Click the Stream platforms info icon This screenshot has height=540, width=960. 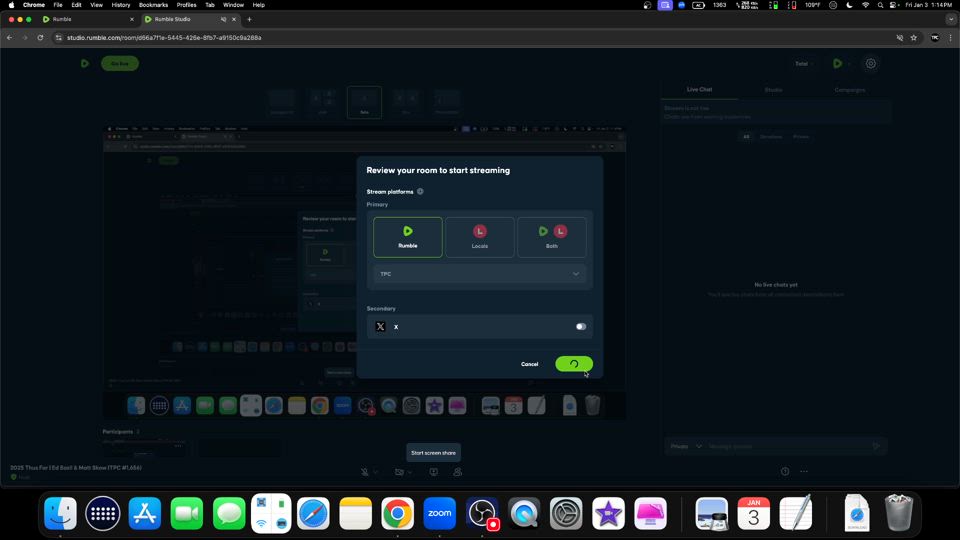click(x=420, y=191)
